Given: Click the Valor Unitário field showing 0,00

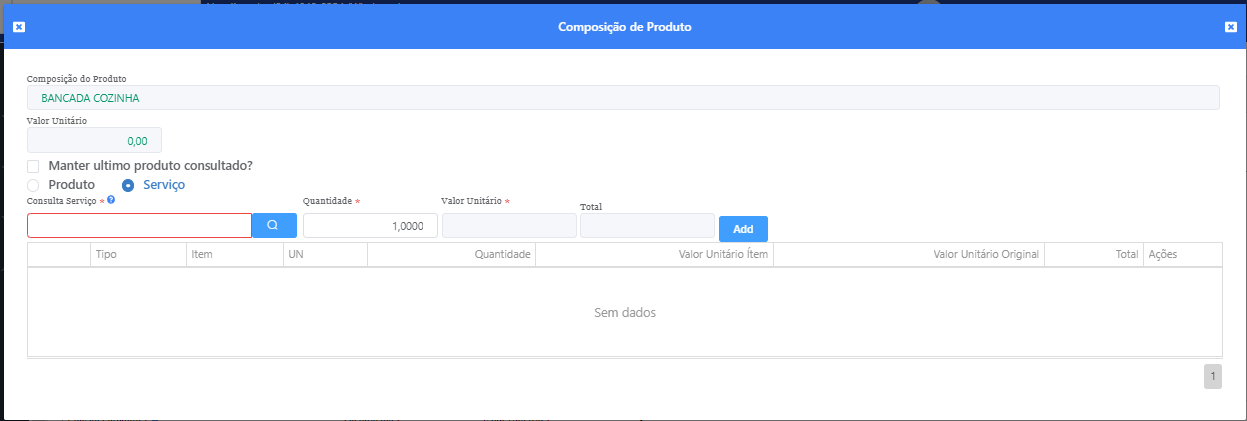Looking at the screenshot, I should click(x=94, y=141).
